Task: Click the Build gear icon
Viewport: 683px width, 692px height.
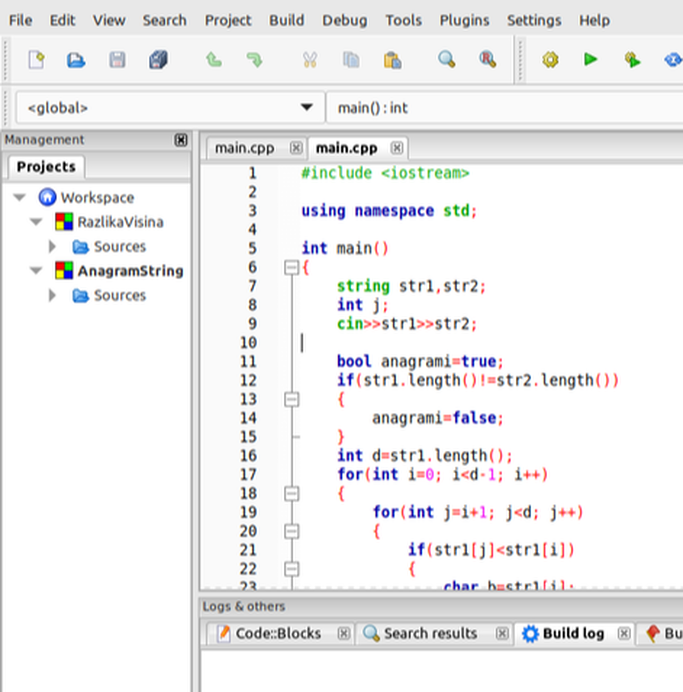Action: 550,59
